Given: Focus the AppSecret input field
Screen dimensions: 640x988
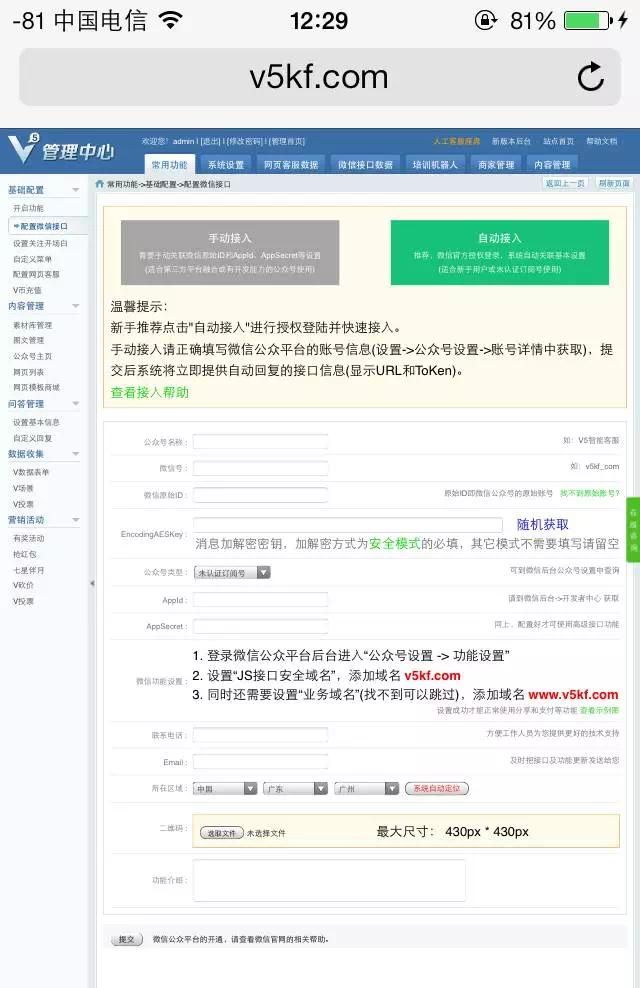Looking at the screenshot, I should point(260,626).
